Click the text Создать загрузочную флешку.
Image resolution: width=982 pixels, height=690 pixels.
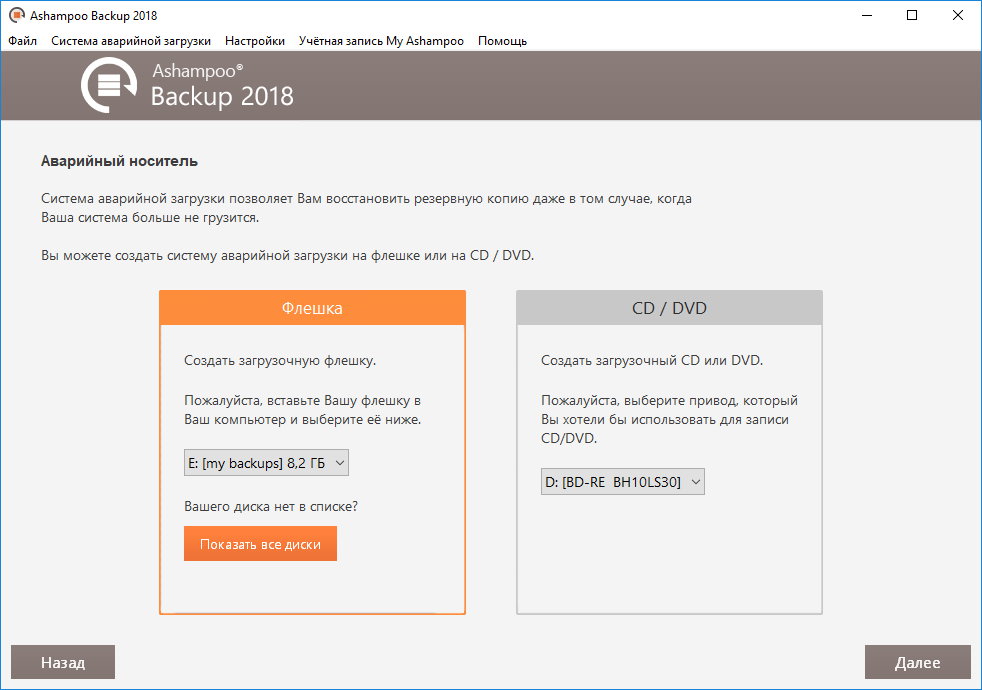click(x=280, y=361)
